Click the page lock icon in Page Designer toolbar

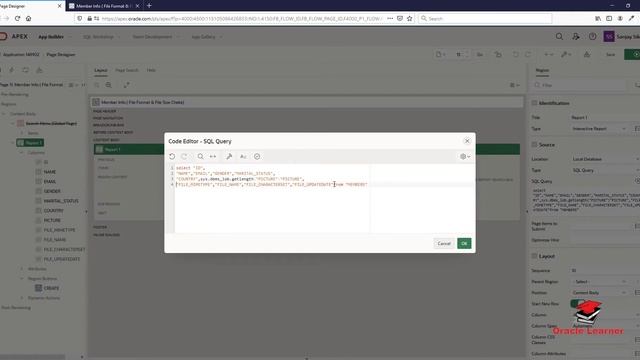tap(498, 54)
